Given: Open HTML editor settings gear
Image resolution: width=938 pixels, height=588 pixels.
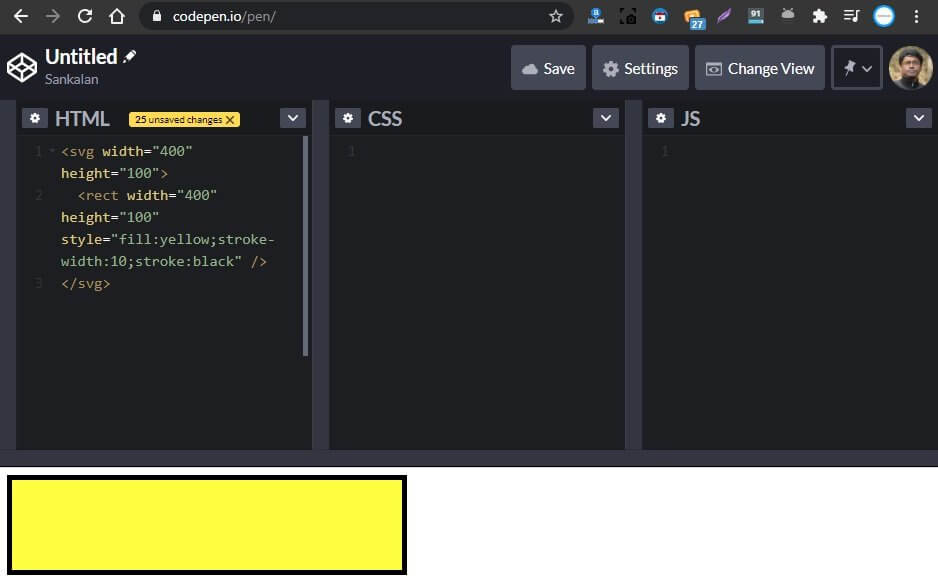Looking at the screenshot, I should tap(35, 118).
